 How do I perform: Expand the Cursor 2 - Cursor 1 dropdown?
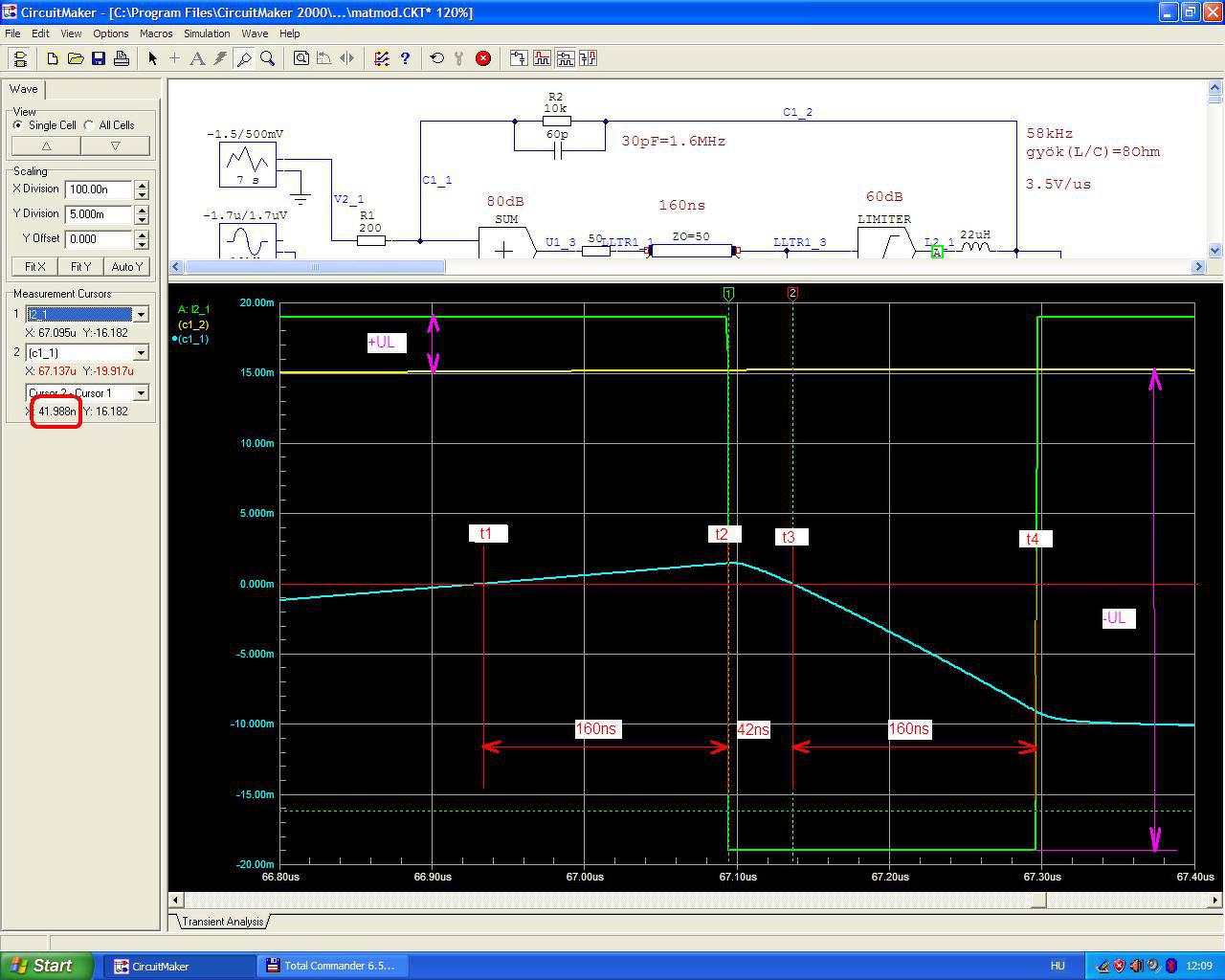pos(141,393)
